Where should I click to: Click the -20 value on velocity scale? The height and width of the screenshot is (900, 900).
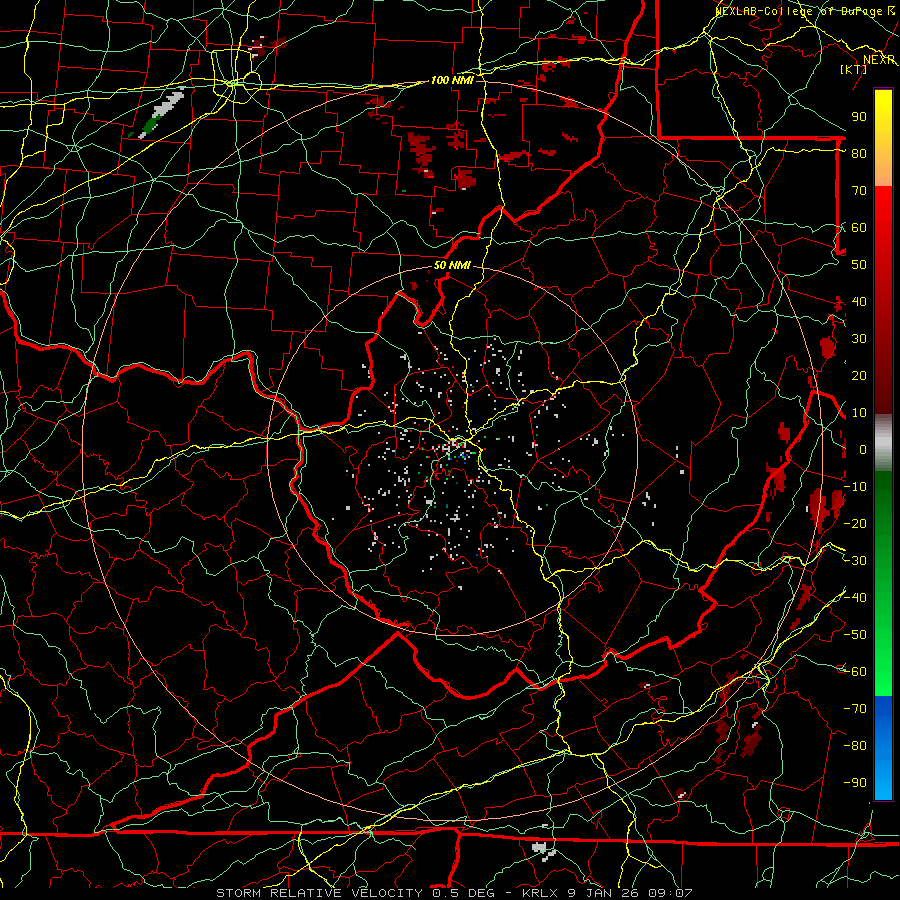[x=855, y=523]
